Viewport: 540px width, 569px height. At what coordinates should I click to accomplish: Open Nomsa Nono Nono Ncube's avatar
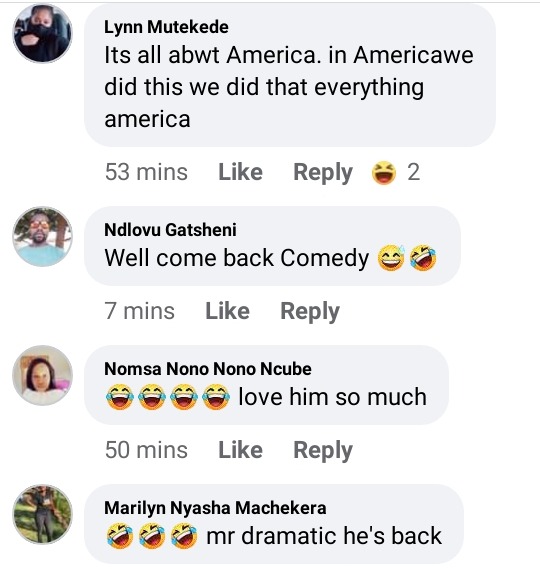43,375
